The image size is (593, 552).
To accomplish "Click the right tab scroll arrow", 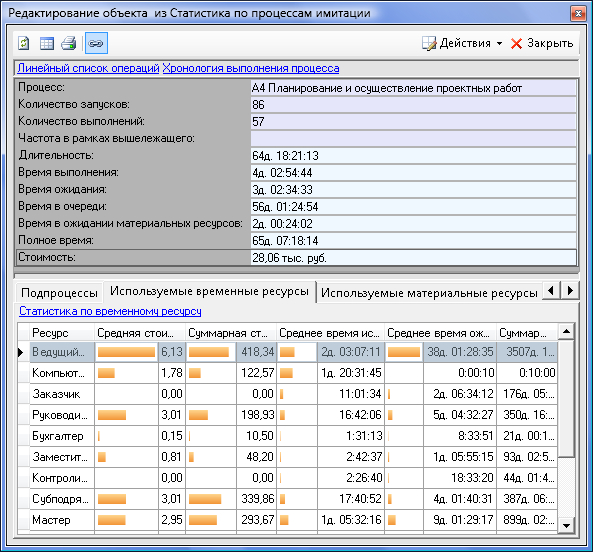I will [x=570, y=290].
